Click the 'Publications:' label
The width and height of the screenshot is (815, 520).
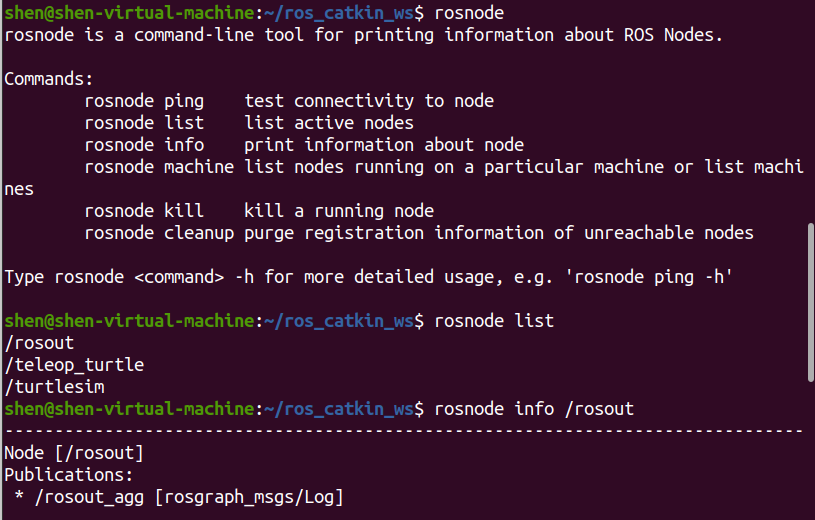tap(69, 475)
